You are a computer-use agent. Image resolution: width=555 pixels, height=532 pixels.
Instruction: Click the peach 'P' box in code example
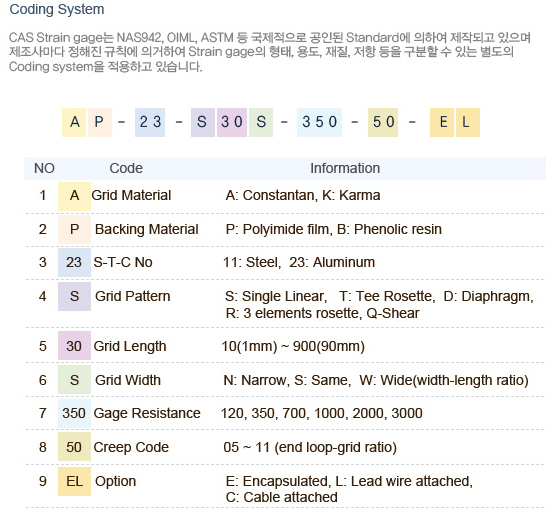(99, 122)
